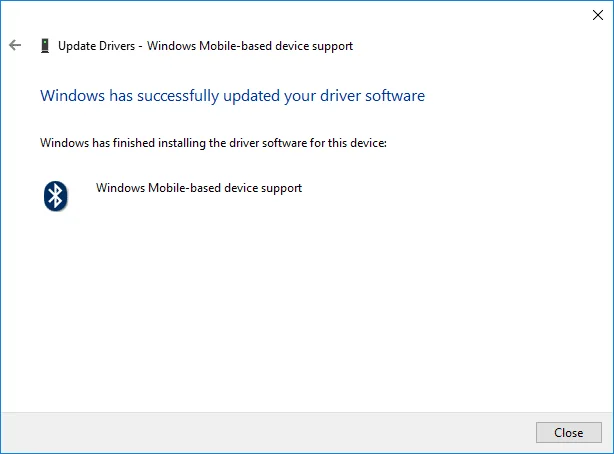Select 'Windows Mobile-based device support' beside the Bluetooth icon
614x454 pixels.
click(x=199, y=188)
